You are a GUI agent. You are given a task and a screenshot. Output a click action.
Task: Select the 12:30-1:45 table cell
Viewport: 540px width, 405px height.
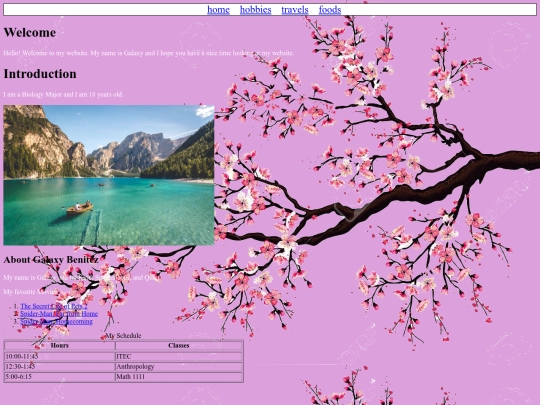pyautogui.click(x=60, y=366)
